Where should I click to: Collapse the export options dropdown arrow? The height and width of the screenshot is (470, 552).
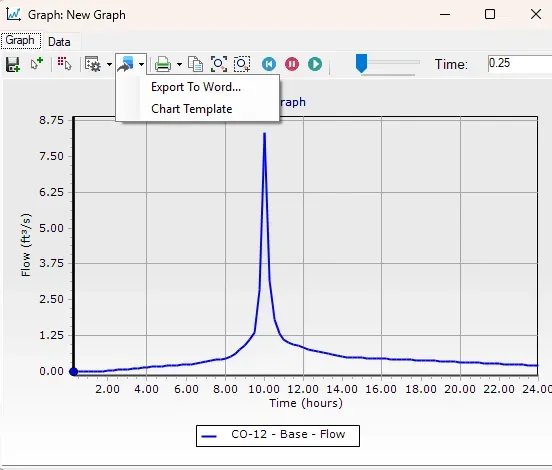click(x=142, y=64)
